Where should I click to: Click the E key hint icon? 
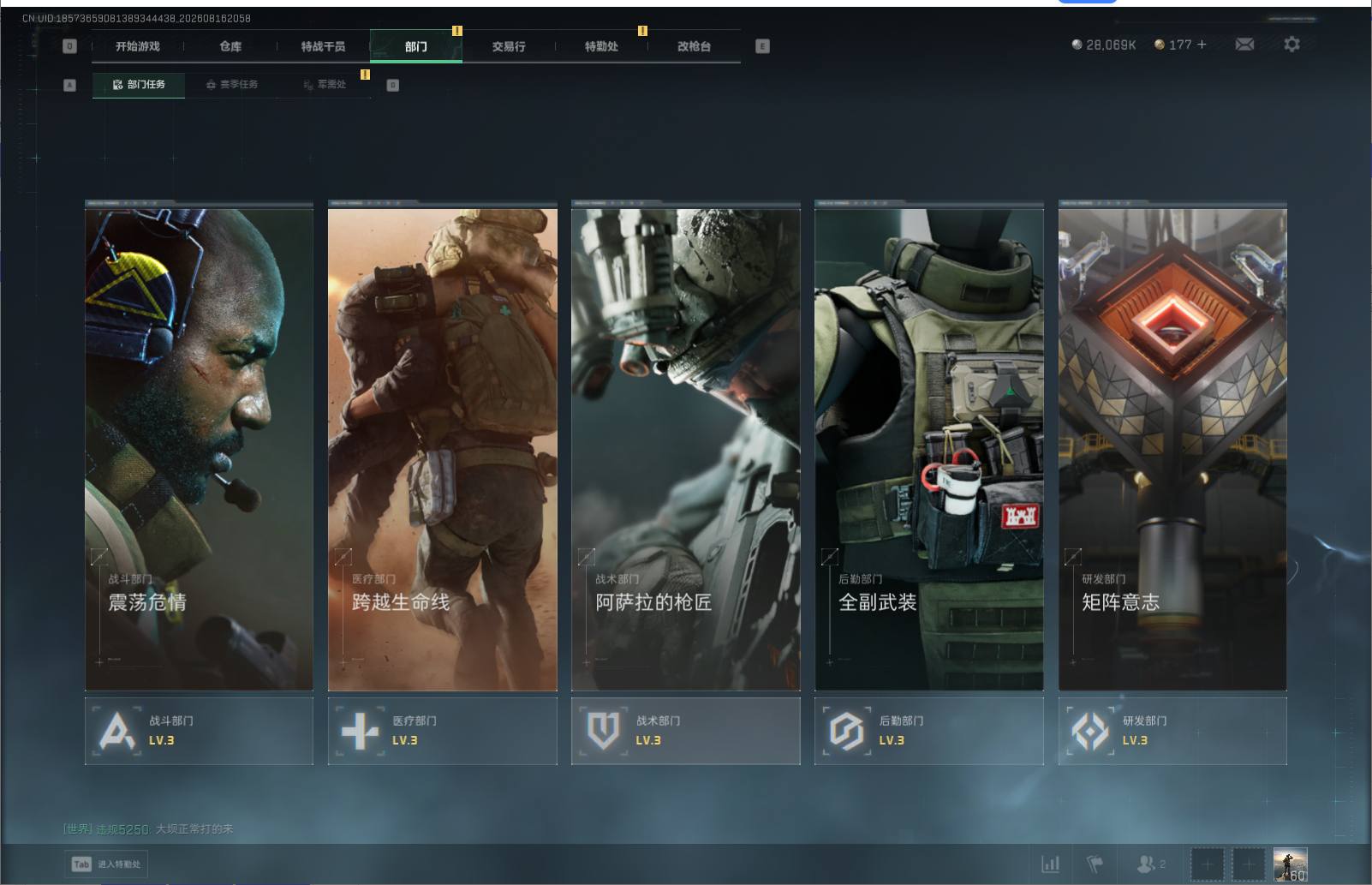pyautogui.click(x=762, y=46)
